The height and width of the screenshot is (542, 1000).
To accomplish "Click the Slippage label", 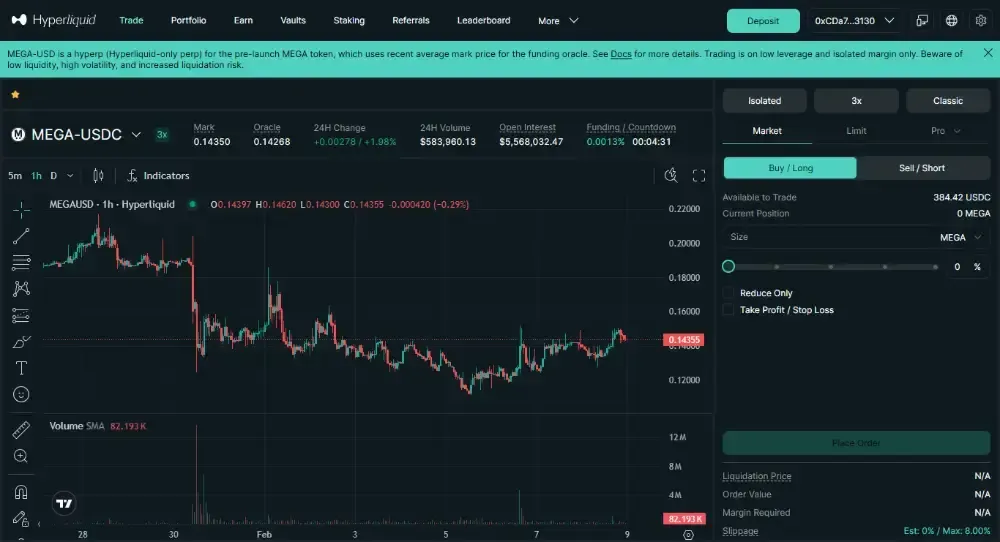I will coord(740,531).
